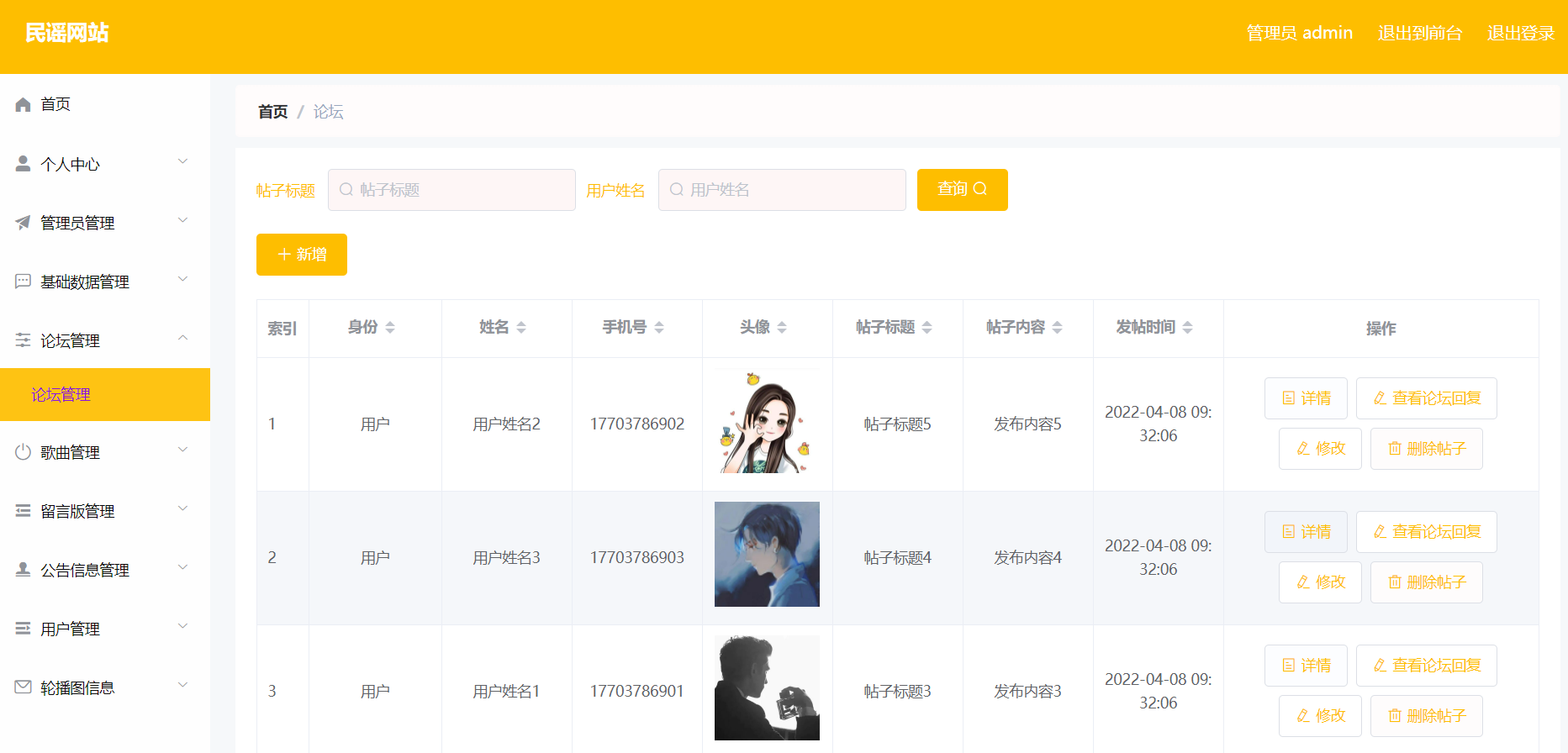Collapse the 论坛管理 menu chevron
1568x753 pixels.
tap(182, 339)
